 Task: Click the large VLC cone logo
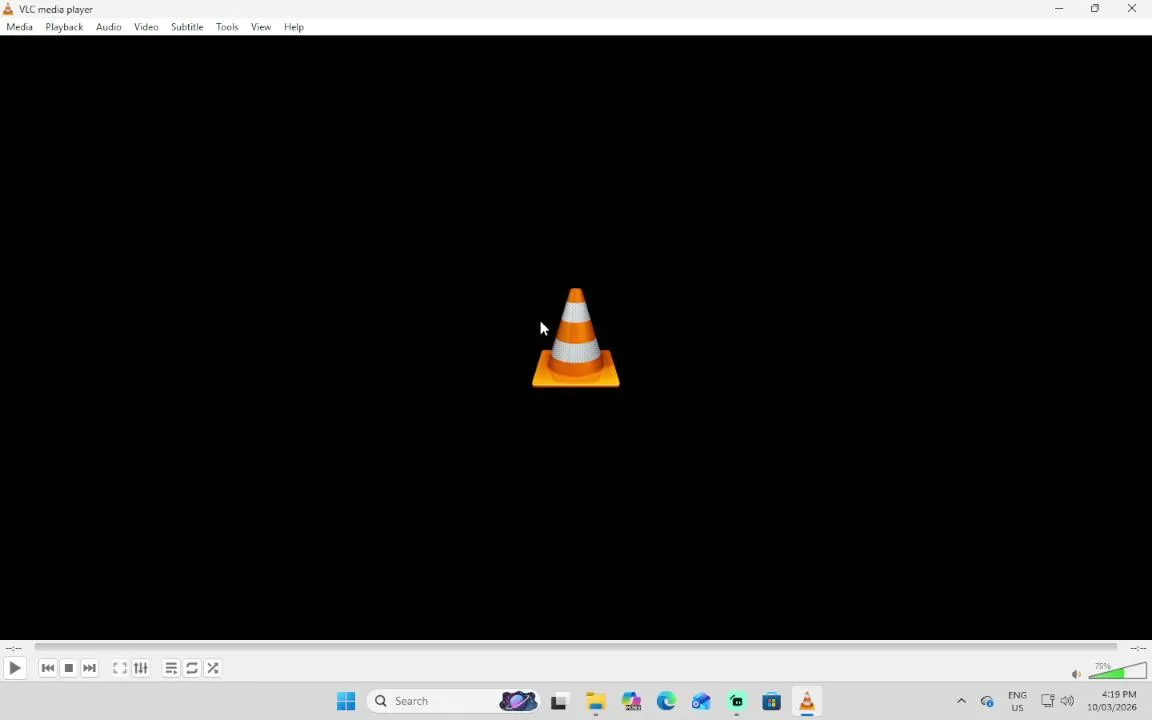[576, 337]
